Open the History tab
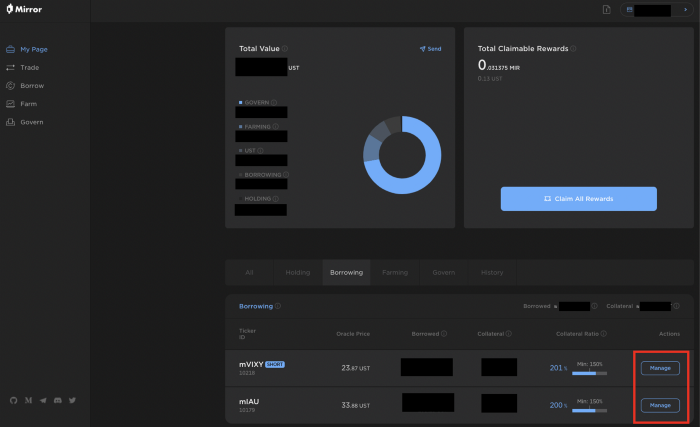The image size is (700, 427). click(491, 272)
